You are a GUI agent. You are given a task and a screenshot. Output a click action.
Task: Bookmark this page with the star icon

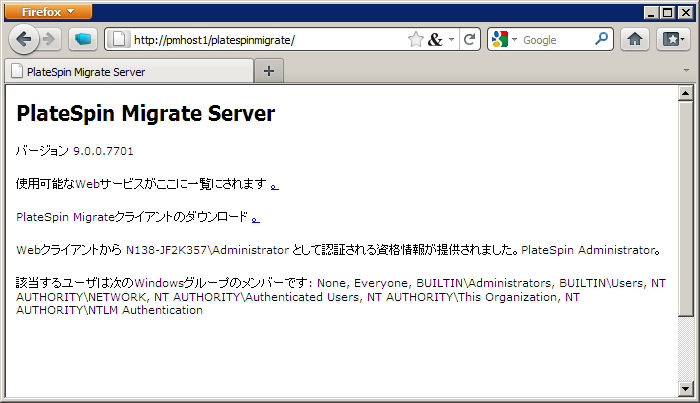(415, 40)
